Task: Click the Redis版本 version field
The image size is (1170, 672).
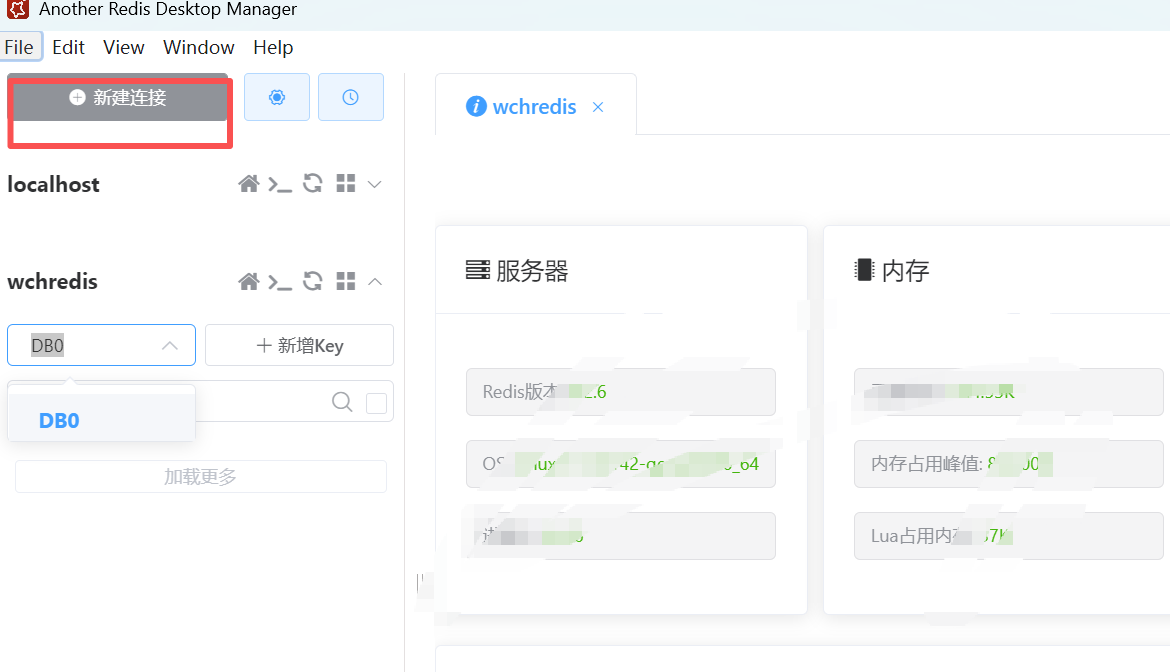Action: click(x=621, y=392)
